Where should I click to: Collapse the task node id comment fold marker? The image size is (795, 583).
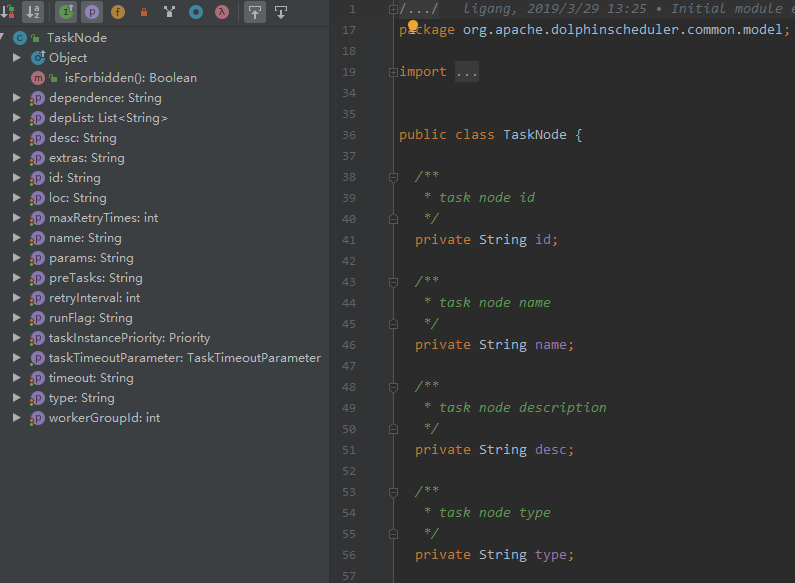tap(393, 177)
